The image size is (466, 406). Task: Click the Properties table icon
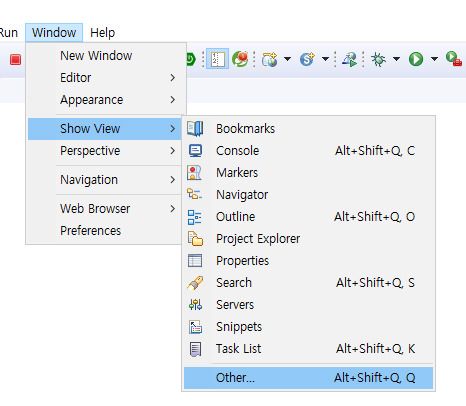pos(195,261)
